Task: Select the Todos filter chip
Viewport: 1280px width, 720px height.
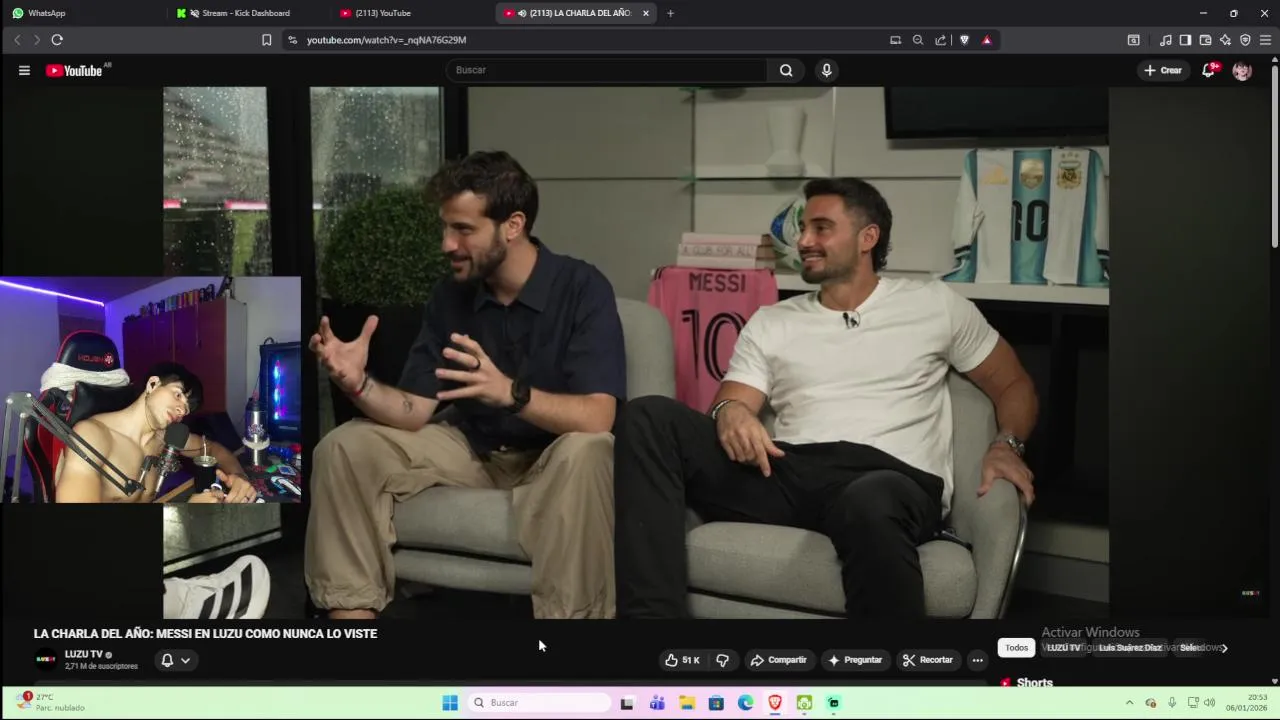Action: tap(1016, 648)
